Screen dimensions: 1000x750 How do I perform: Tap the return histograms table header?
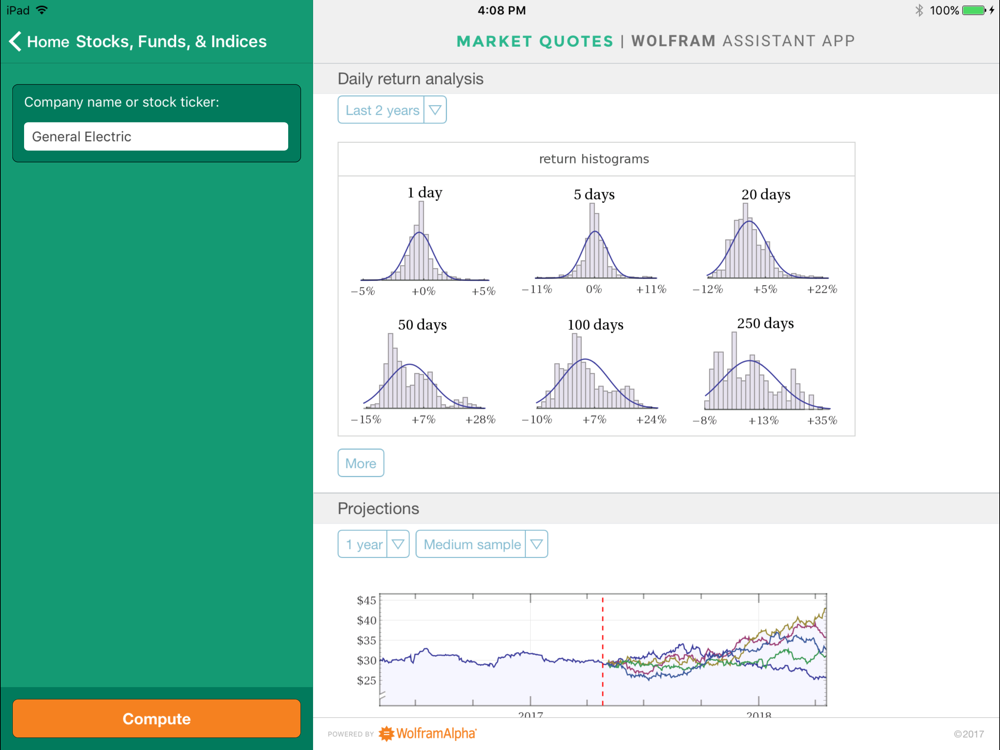pos(594,159)
